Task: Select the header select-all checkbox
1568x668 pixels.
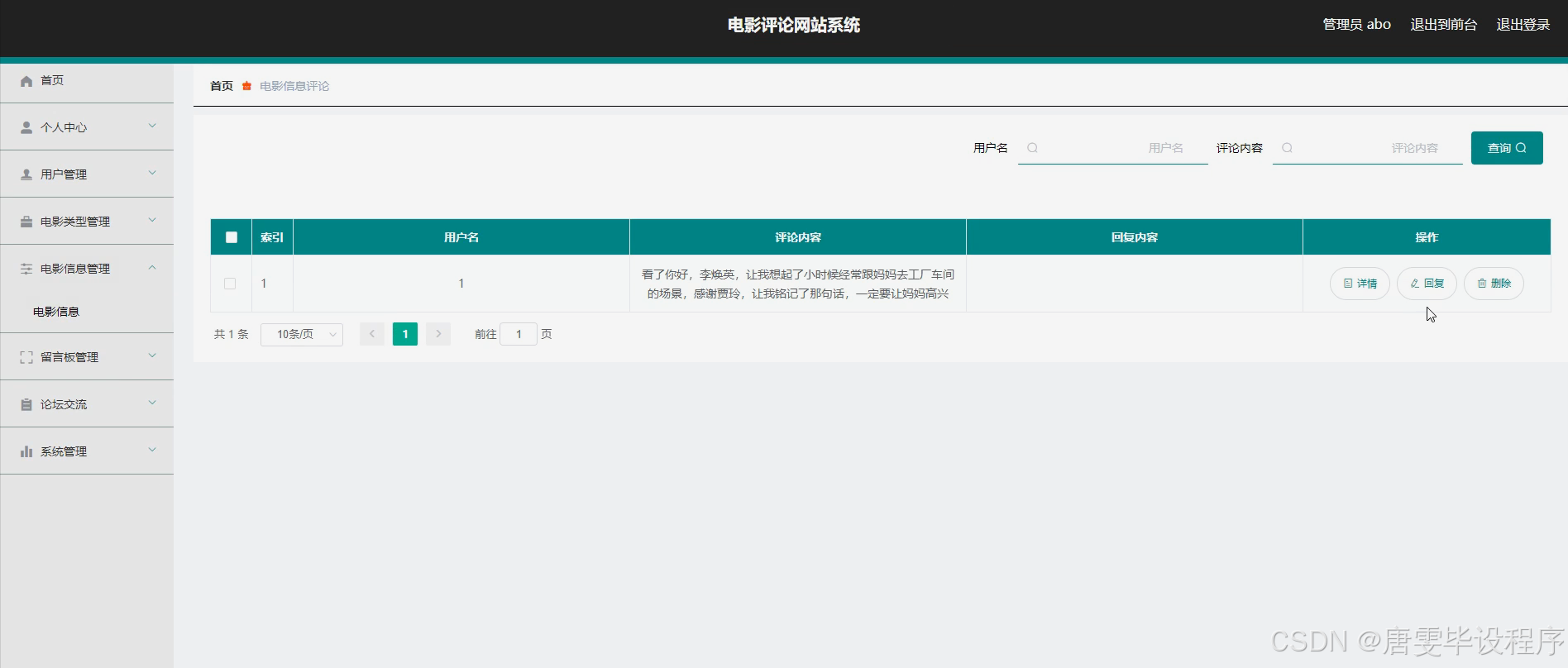Action: (232, 237)
